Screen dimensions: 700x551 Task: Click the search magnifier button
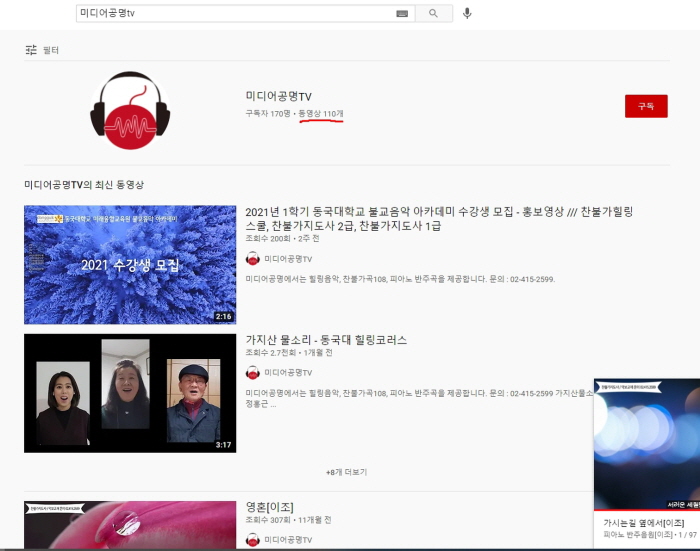pos(433,13)
